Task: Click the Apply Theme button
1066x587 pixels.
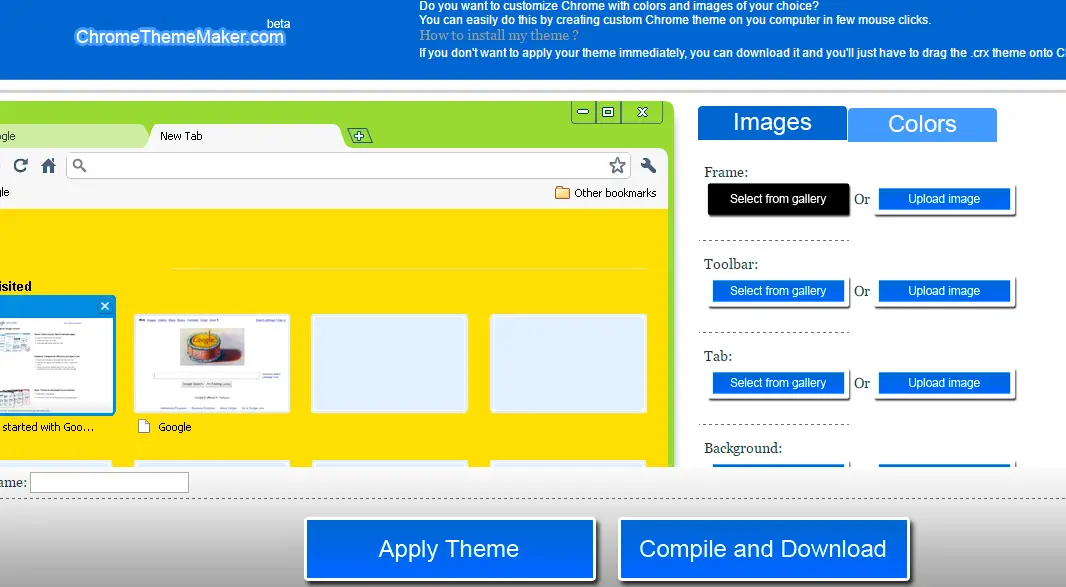Action: coord(449,549)
